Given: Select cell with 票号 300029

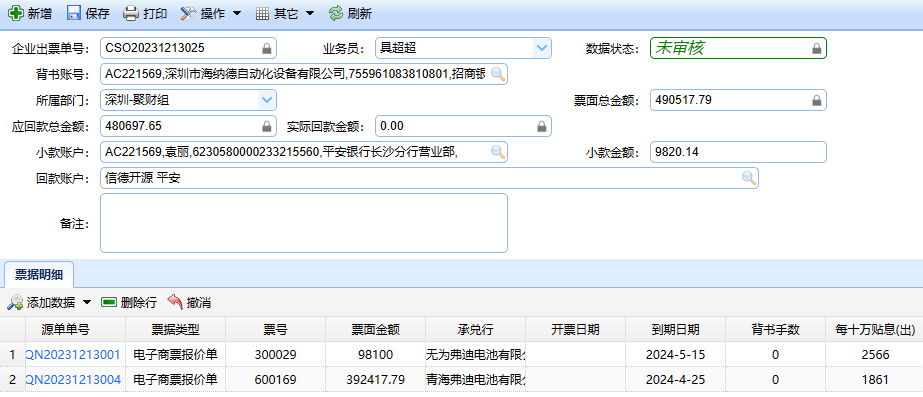Looking at the screenshot, I should (275, 355).
